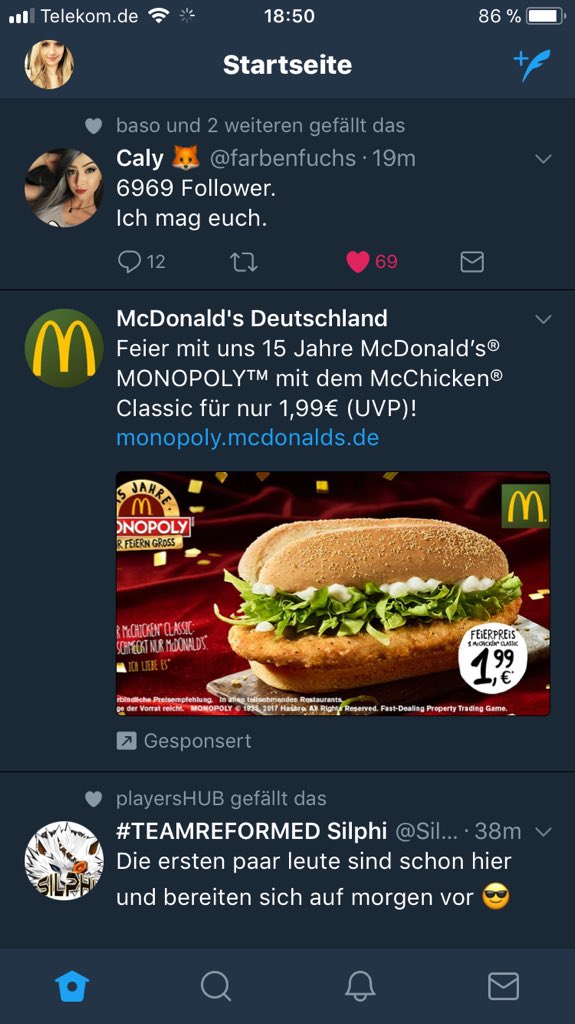Go to the Home tab birdhouse icon

click(x=72, y=986)
